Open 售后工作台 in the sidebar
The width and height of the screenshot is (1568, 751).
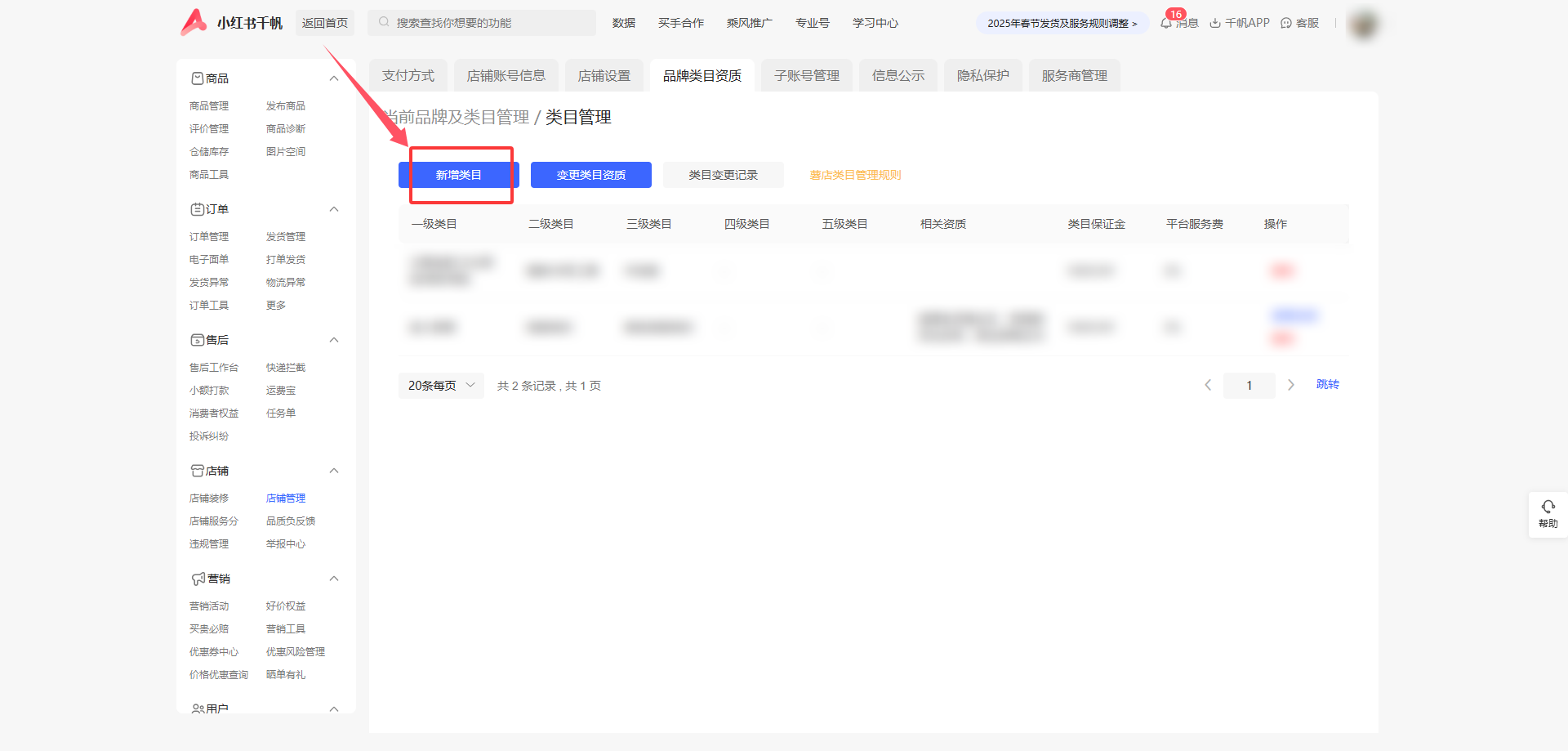(214, 368)
